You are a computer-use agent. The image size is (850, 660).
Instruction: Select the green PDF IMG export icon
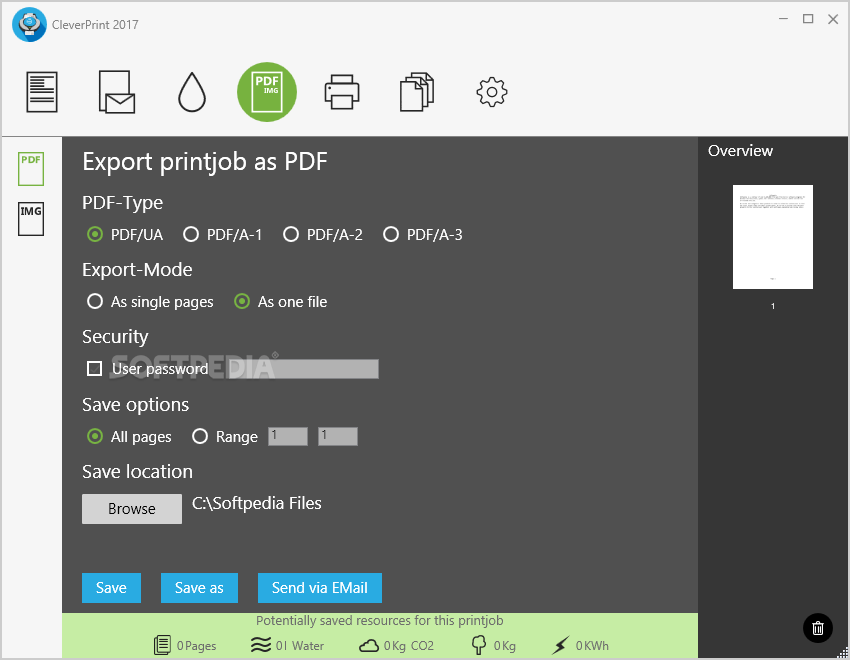point(267,92)
